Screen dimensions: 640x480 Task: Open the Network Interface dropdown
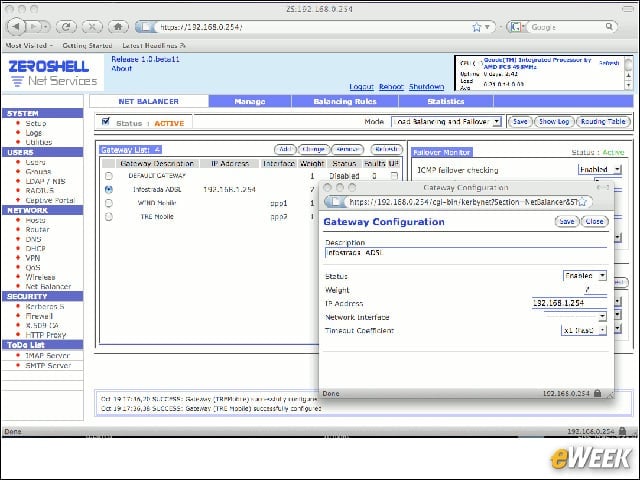click(575, 316)
